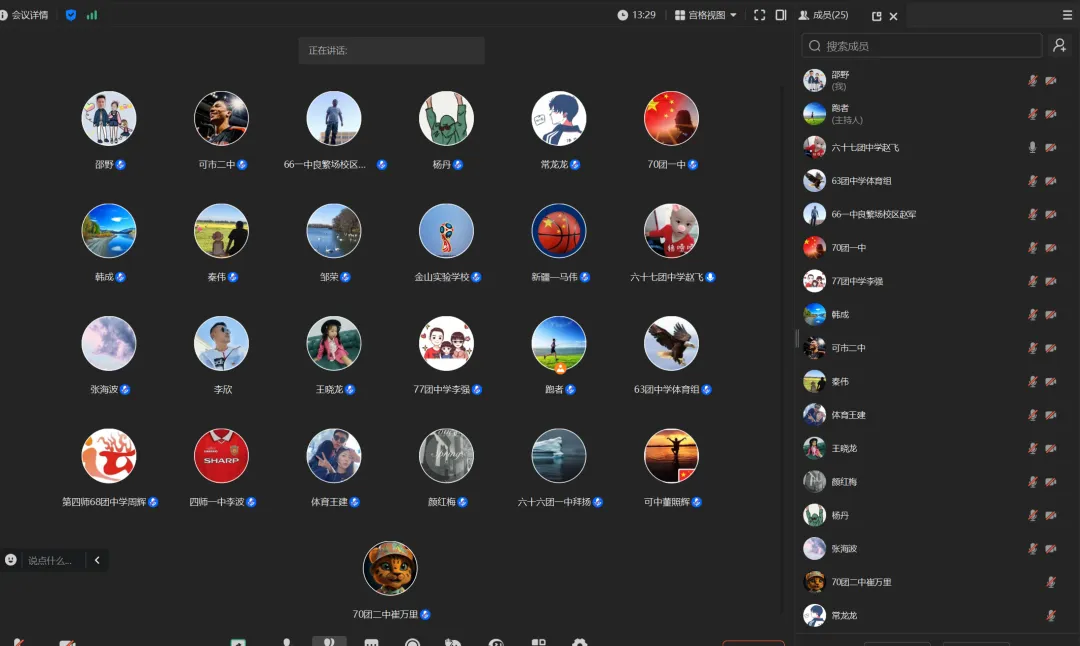
Task: Click microphone icon in 66一中良繁场校区赵军 row
Action: (x=1032, y=214)
